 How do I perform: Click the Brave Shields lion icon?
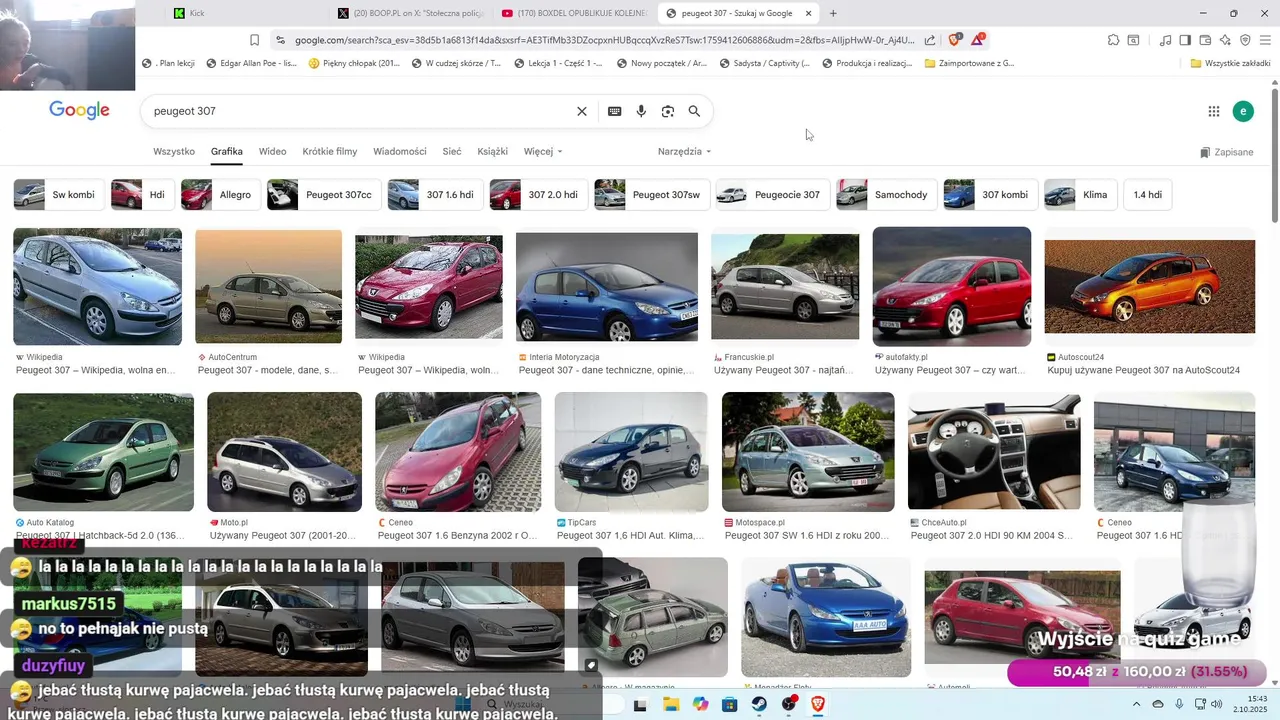955,40
